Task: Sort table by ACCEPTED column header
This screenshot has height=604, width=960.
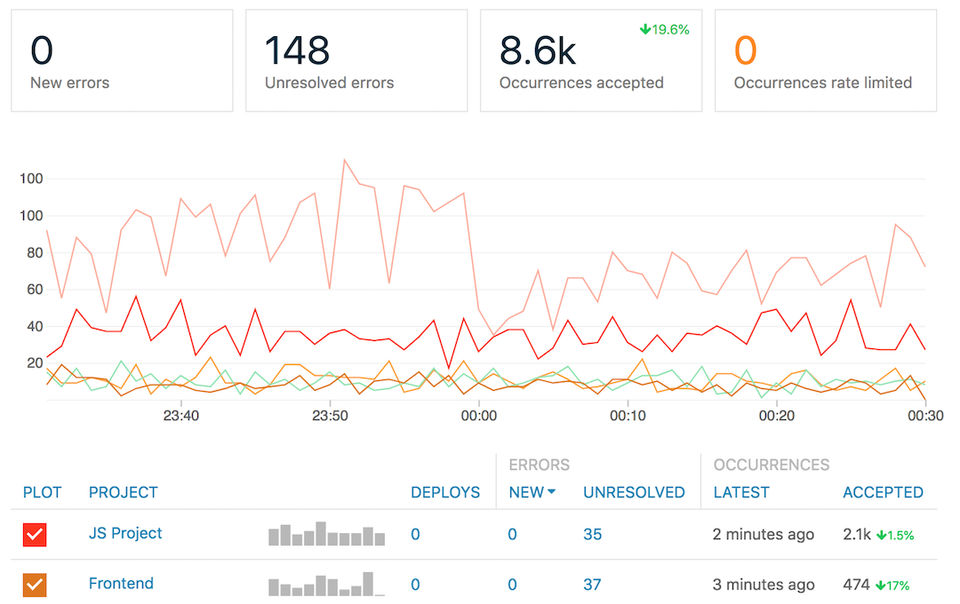Action: 883,492
